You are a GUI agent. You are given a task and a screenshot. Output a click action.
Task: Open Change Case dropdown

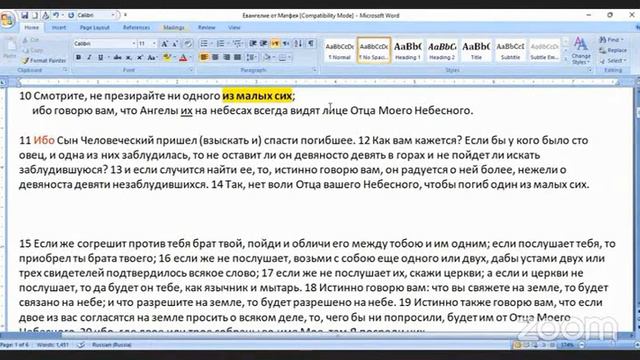point(152,58)
